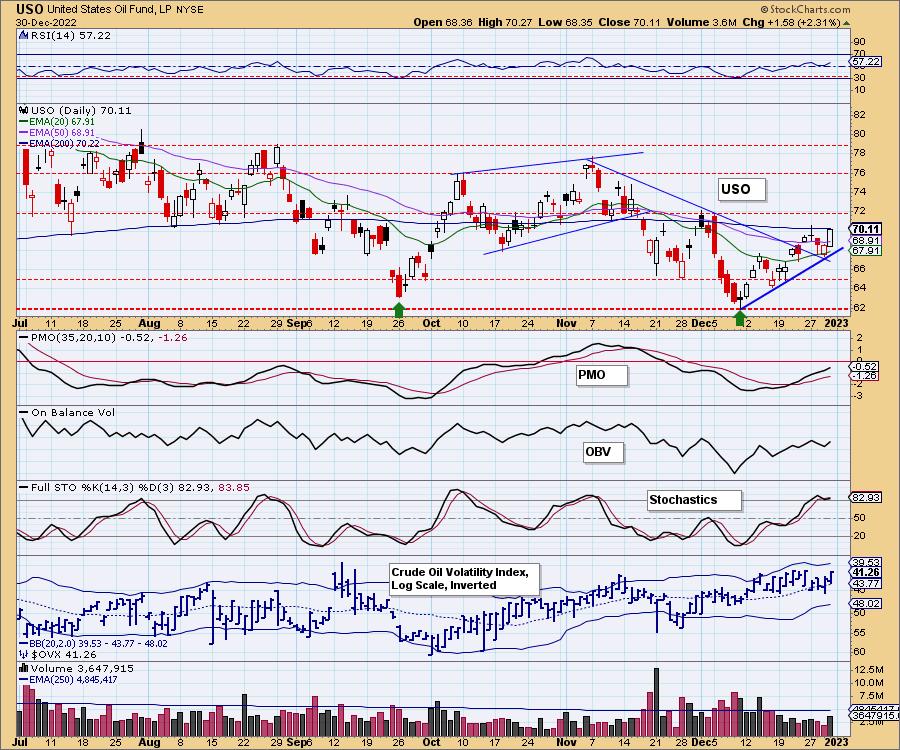This screenshot has height=750, width=900.
Task: Click the PMO annotation box
Action: [602, 375]
